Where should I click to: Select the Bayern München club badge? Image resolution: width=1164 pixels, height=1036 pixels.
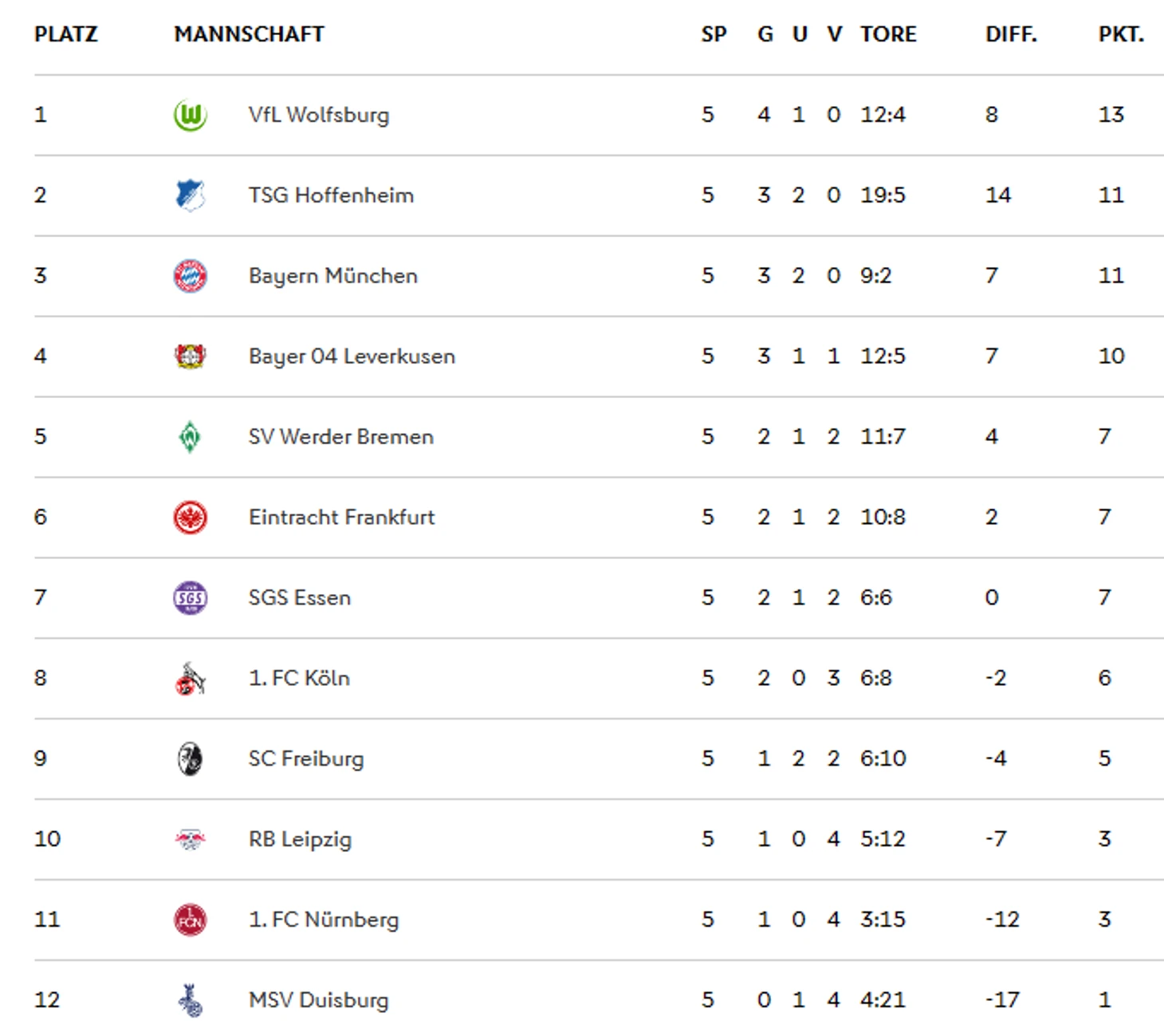191,276
